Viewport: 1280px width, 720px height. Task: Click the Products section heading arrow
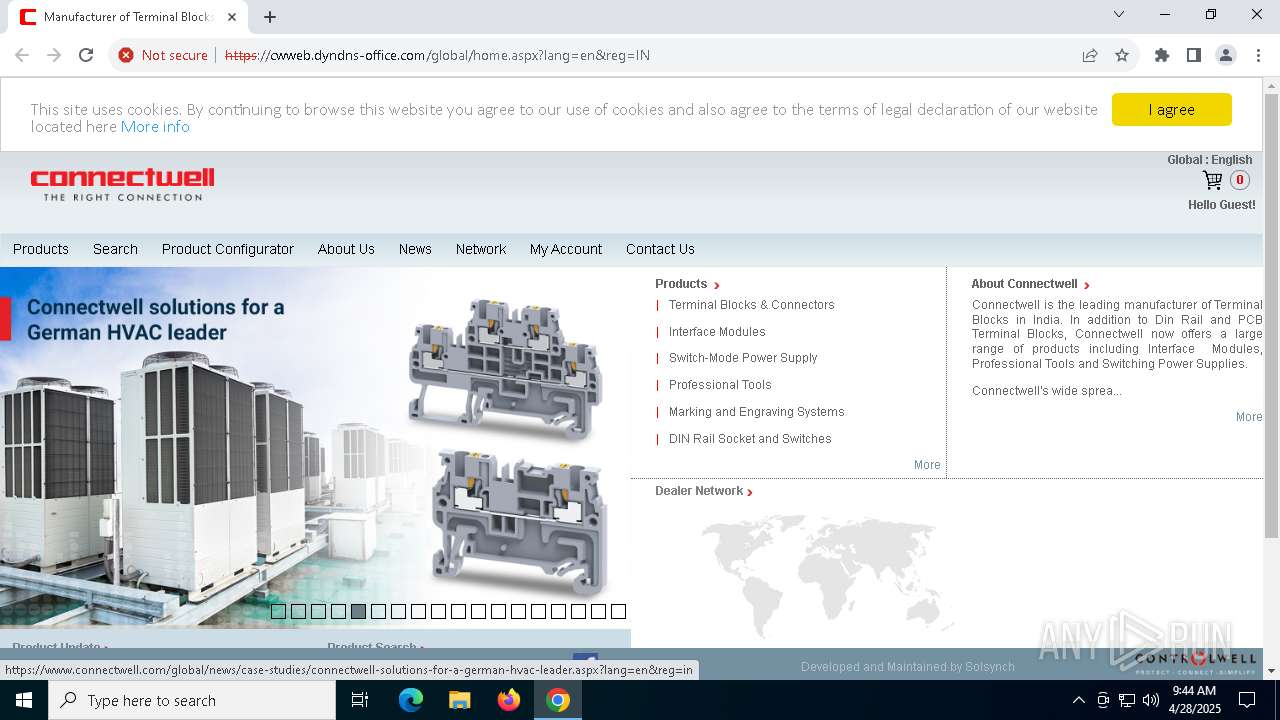(717, 285)
